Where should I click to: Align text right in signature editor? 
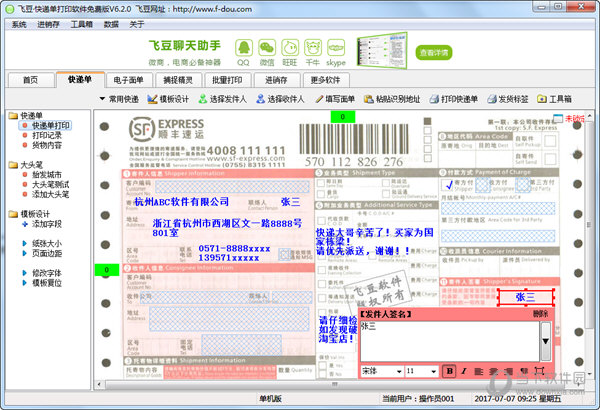[x=509, y=371]
